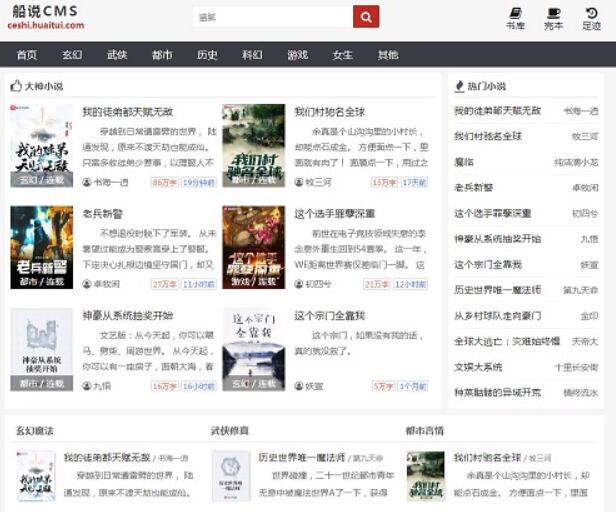This screenshot has width=616, height=512.
Task: Open the 游戏 category tab
Action: (x=297, y=55)
